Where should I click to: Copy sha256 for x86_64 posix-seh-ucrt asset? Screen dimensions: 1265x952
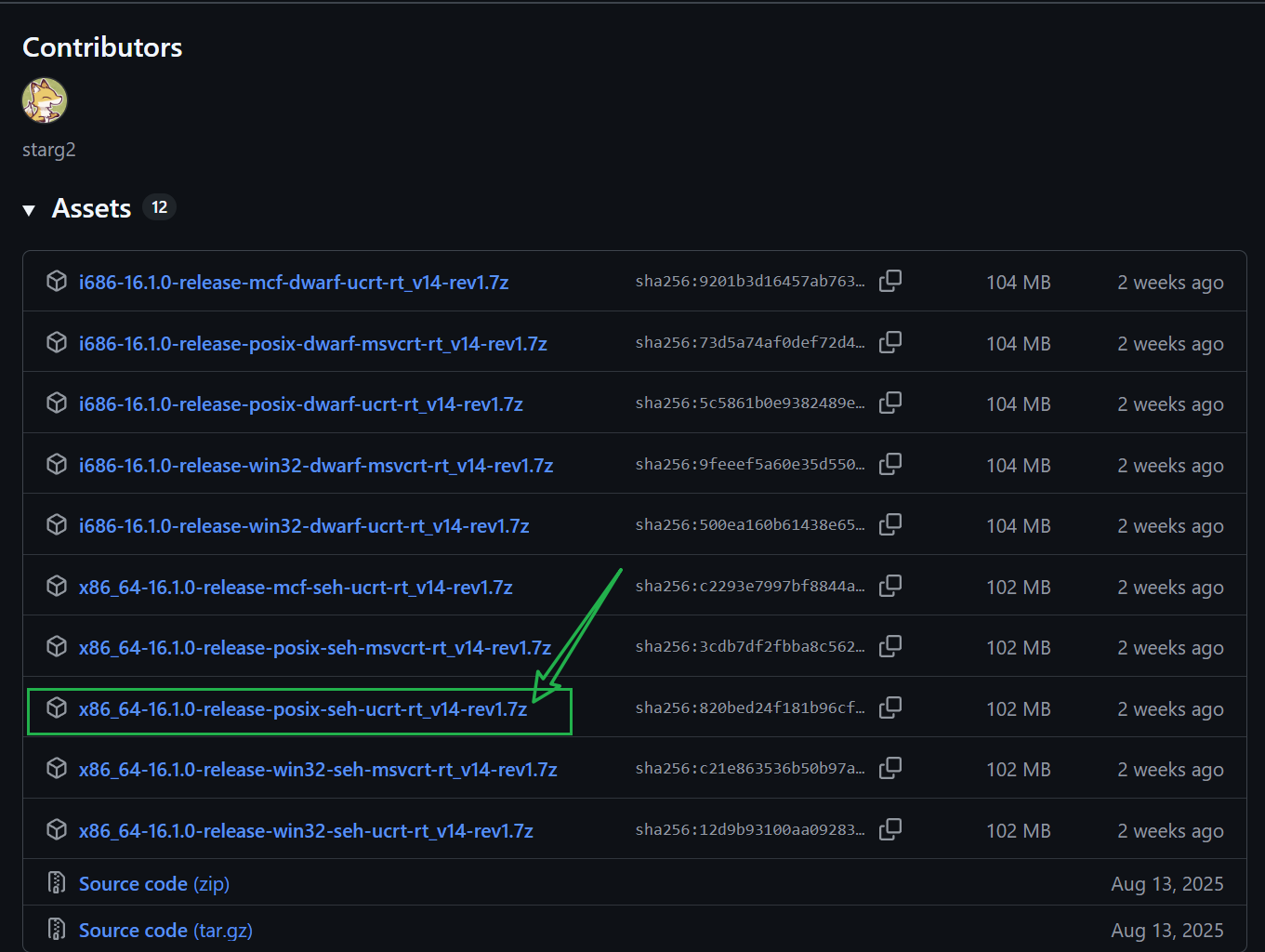890,707
